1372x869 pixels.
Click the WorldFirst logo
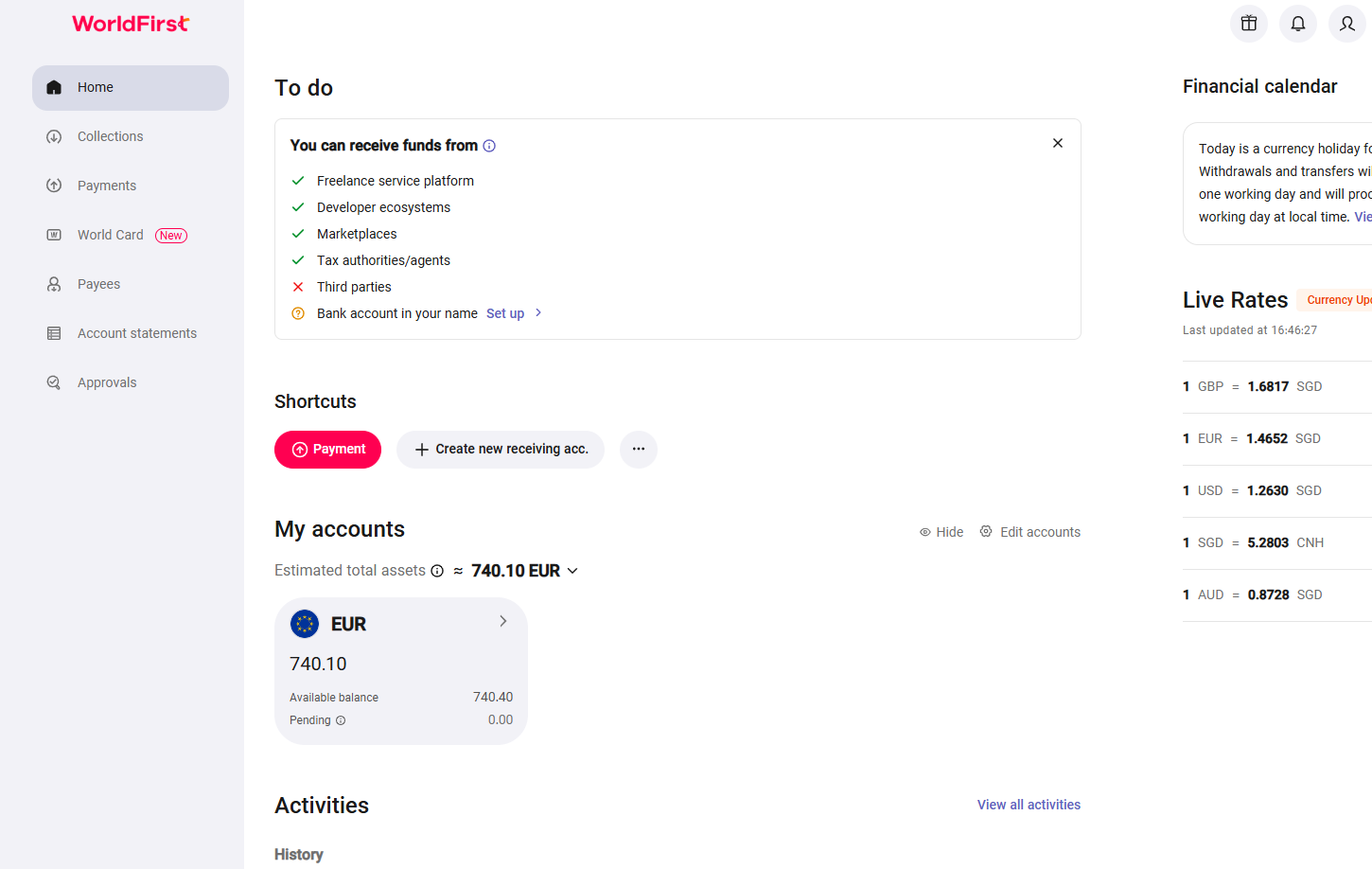pyautogui.click(x=131, y=24)
